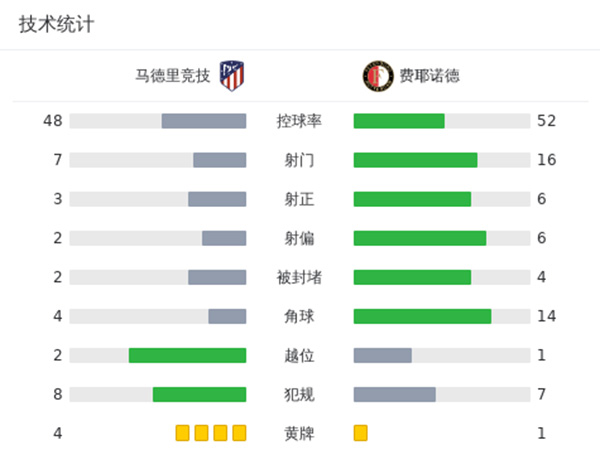Click Atlético Madrid's first yellow card
This screenshot has width=600, height=450.
coord(182,433)
